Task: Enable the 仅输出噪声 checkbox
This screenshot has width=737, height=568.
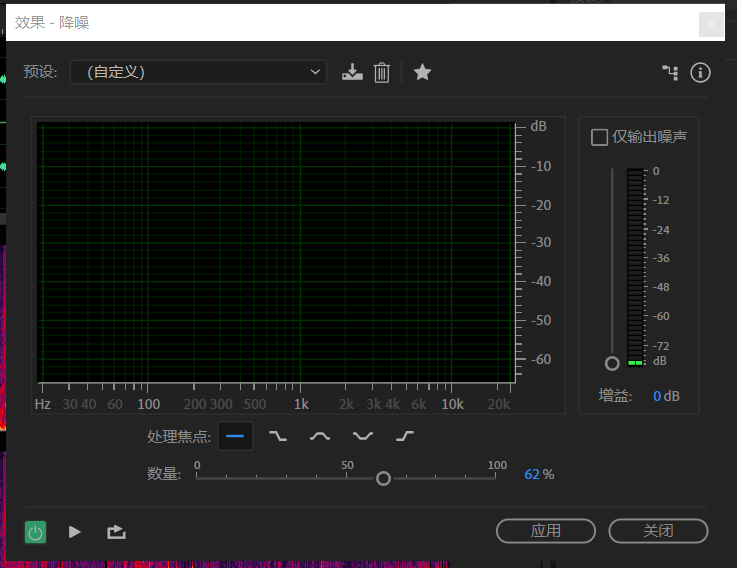Action: pos(600,137)
